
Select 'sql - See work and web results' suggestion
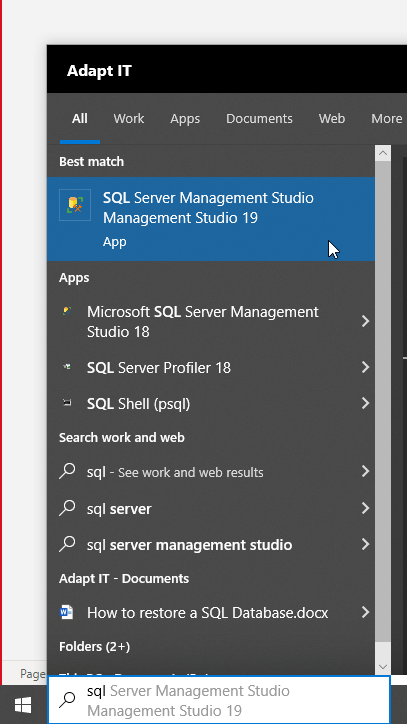tap(211, 472)
